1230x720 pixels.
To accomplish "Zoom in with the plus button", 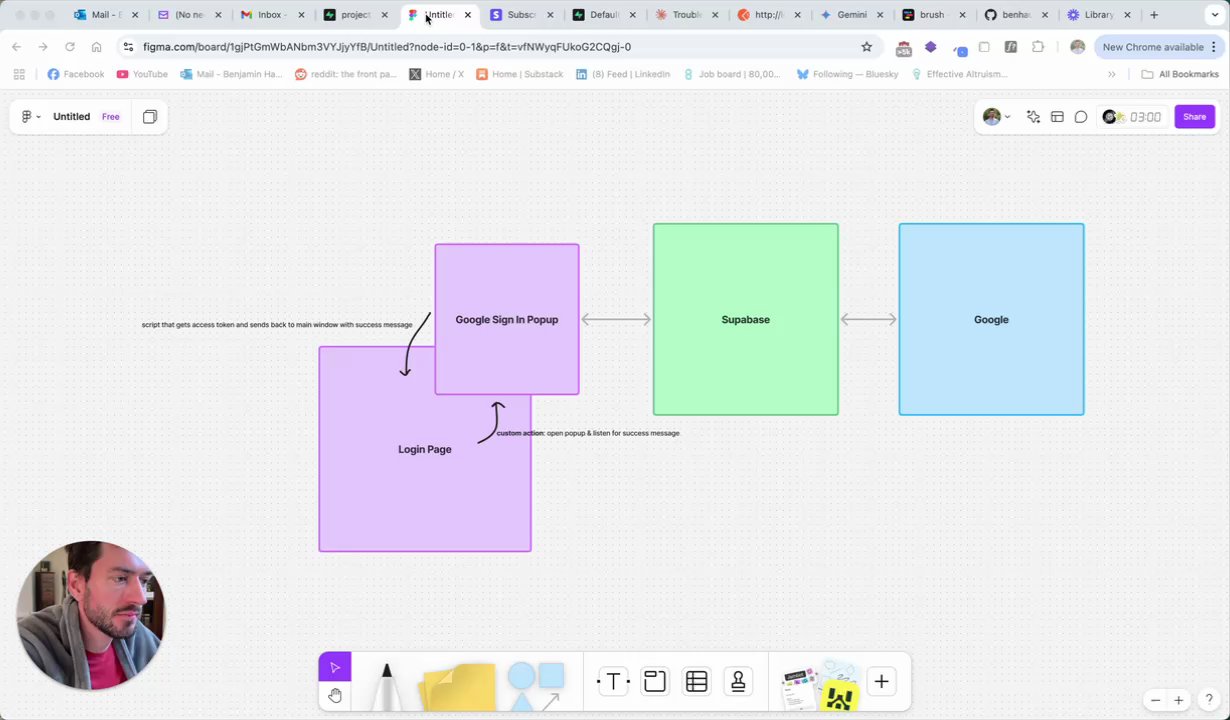I will 1178,700.
